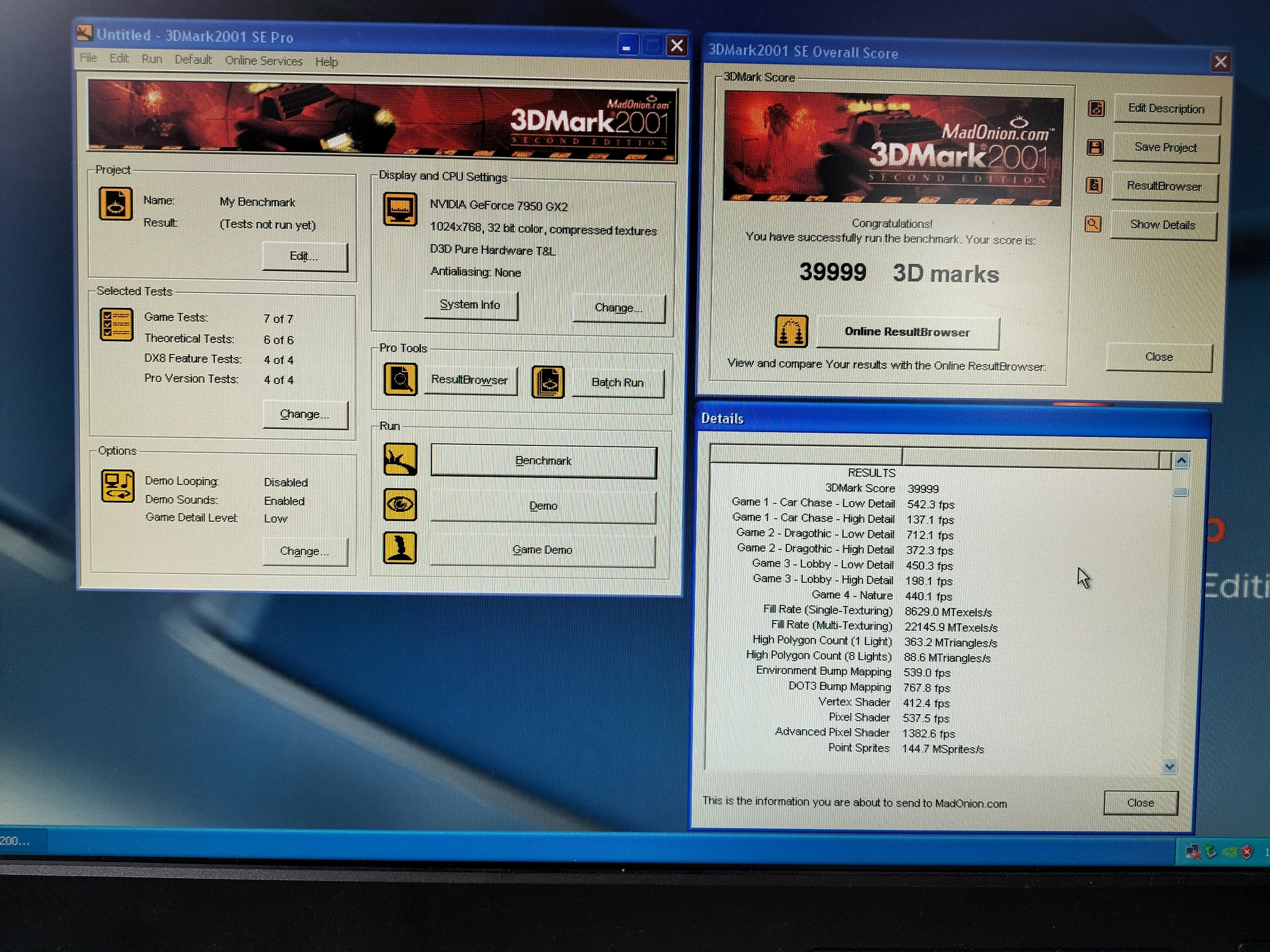Screen dimensions: 1270x952
Task: Click the Benchmark run icon
Action: coord(400,460)
